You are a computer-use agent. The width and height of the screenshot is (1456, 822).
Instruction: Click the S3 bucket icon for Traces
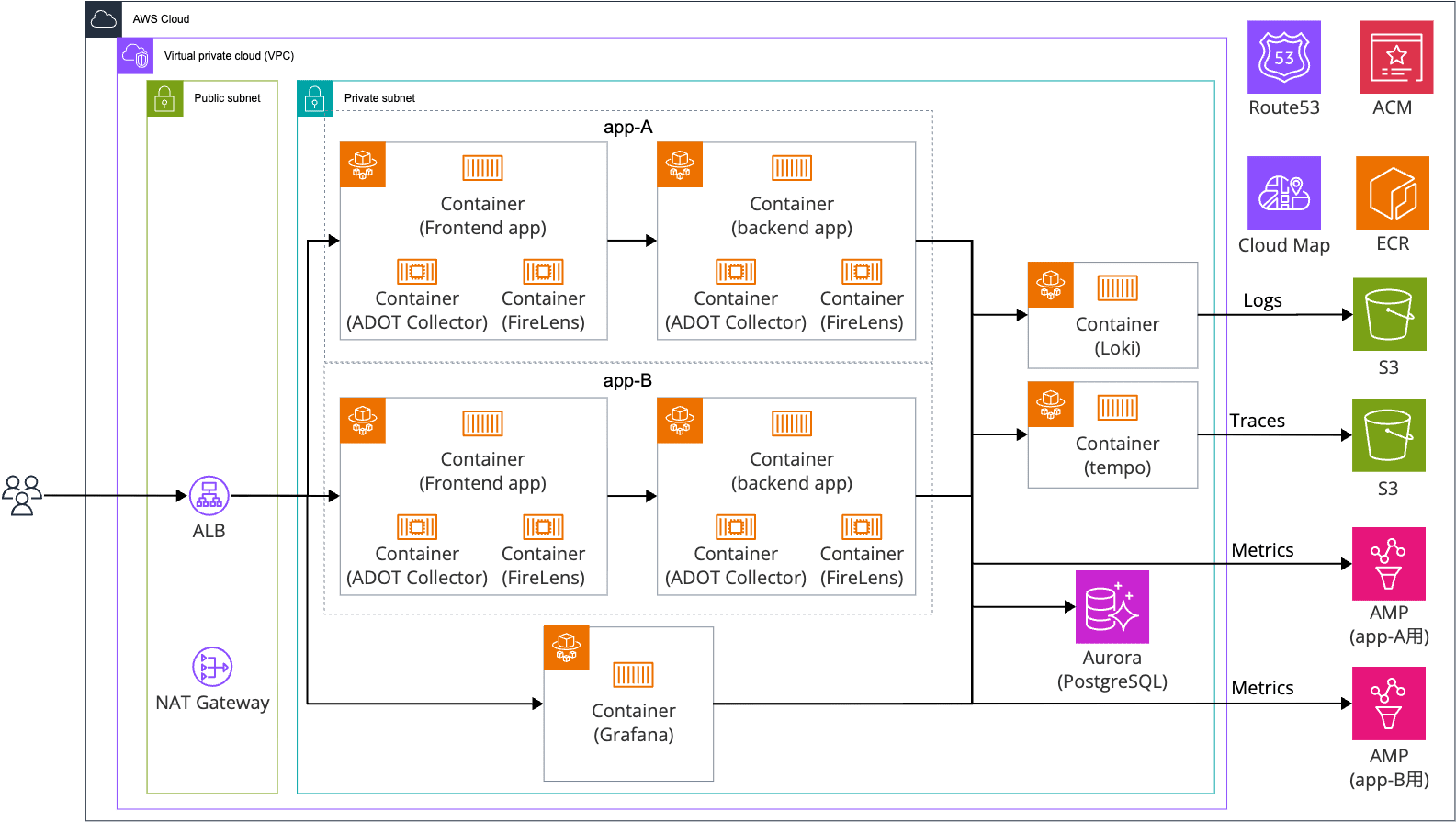[x=1388, y=435]
